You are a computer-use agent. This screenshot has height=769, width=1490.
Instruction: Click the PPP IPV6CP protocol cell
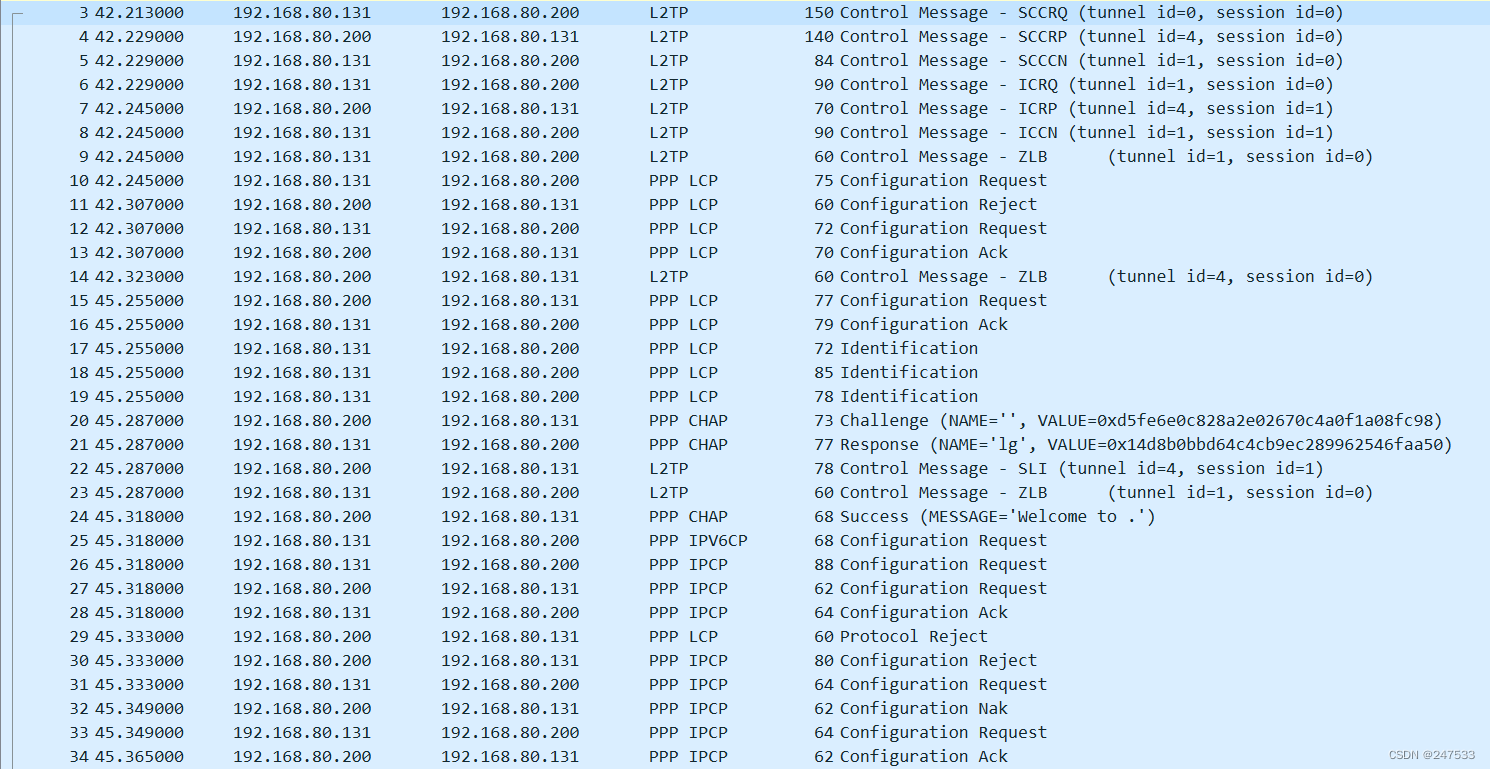(x=698, y=541)
